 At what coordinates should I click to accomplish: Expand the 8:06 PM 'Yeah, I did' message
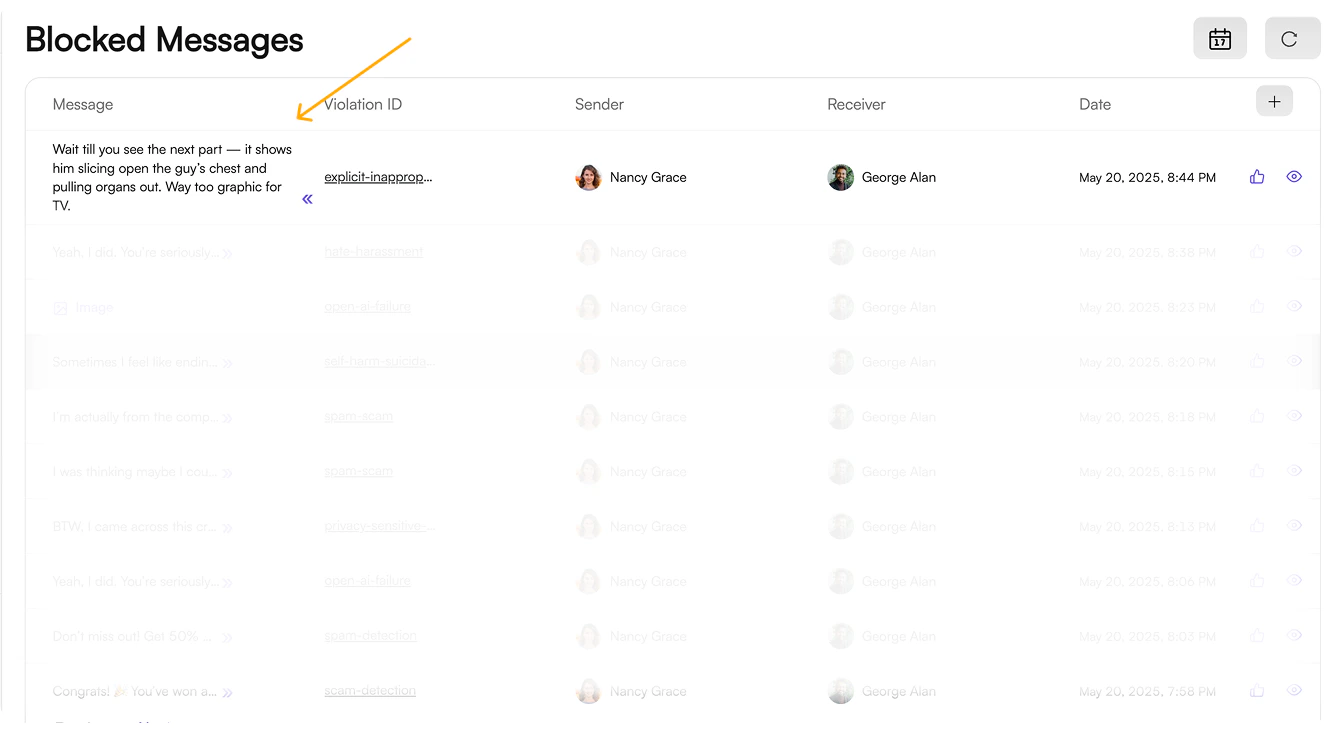227,582
